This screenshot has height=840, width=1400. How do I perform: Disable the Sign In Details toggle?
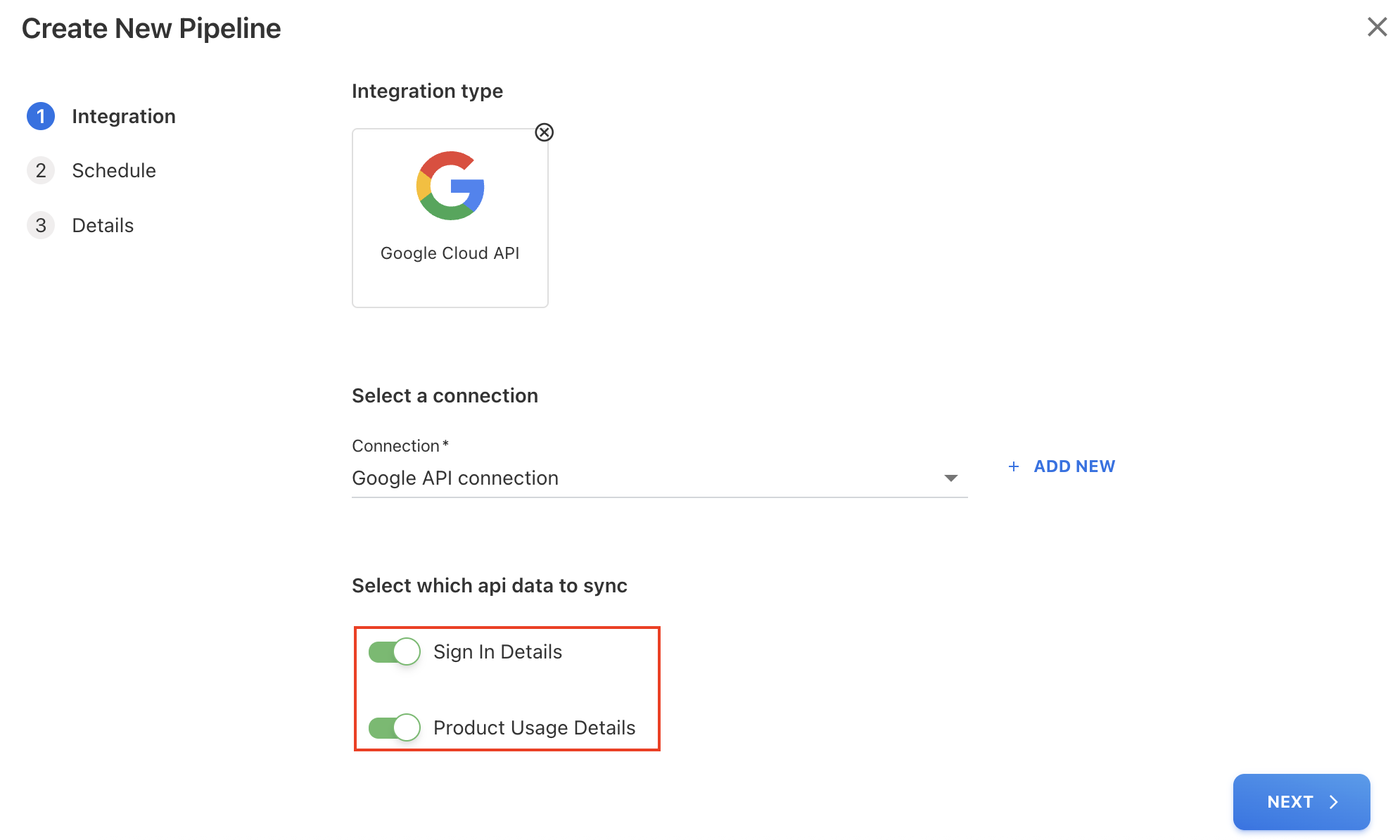(395, 651)
